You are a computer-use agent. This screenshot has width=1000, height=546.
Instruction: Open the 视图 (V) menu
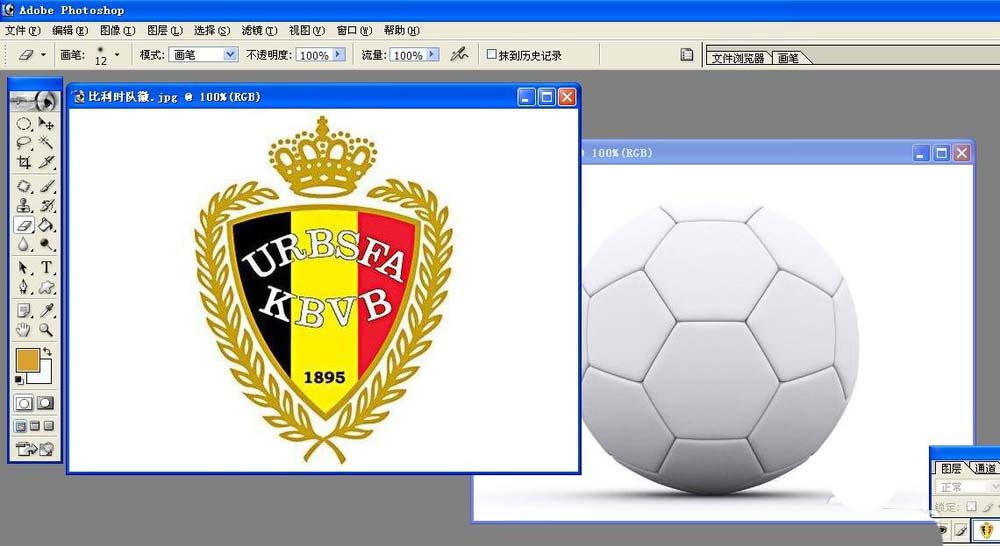pos(307,31)
